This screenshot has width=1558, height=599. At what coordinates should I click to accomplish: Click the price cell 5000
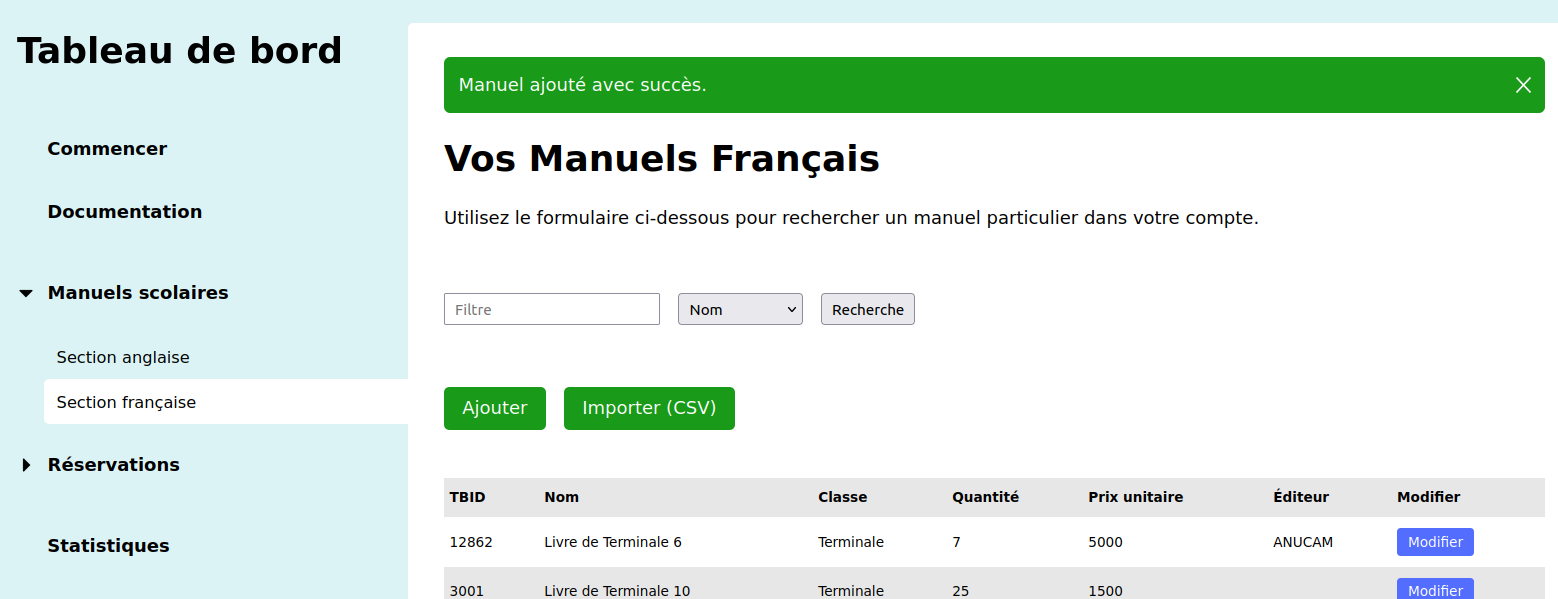(1105, 542)
